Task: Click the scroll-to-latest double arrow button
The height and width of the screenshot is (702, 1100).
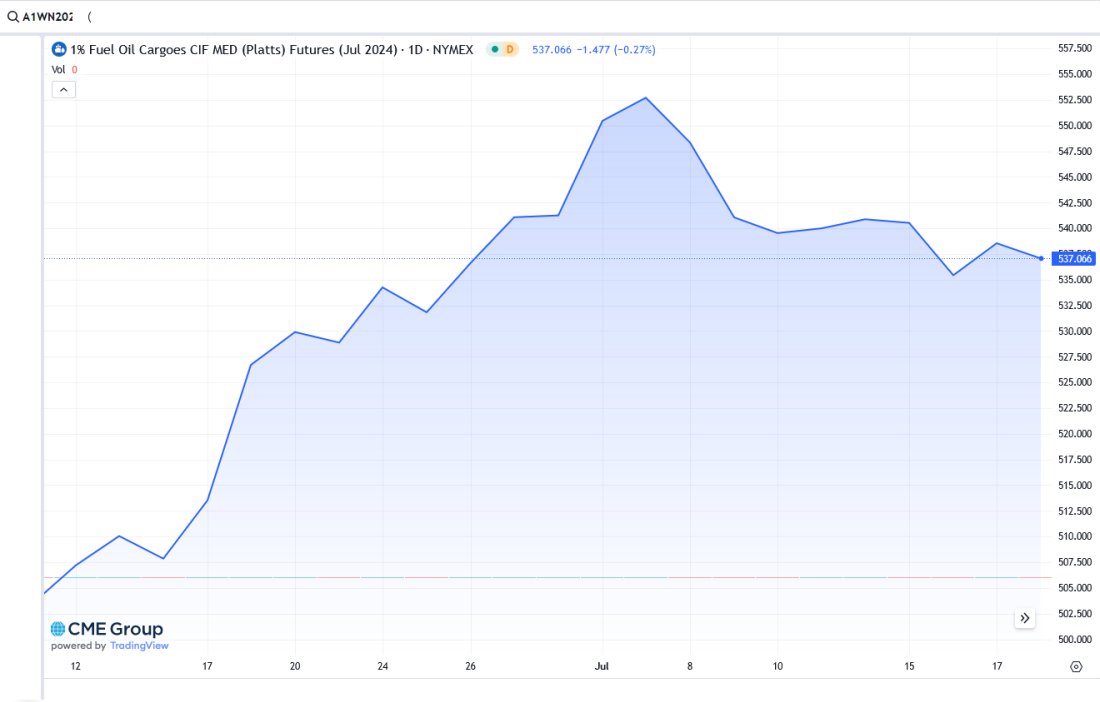Action: point(1025,618)
